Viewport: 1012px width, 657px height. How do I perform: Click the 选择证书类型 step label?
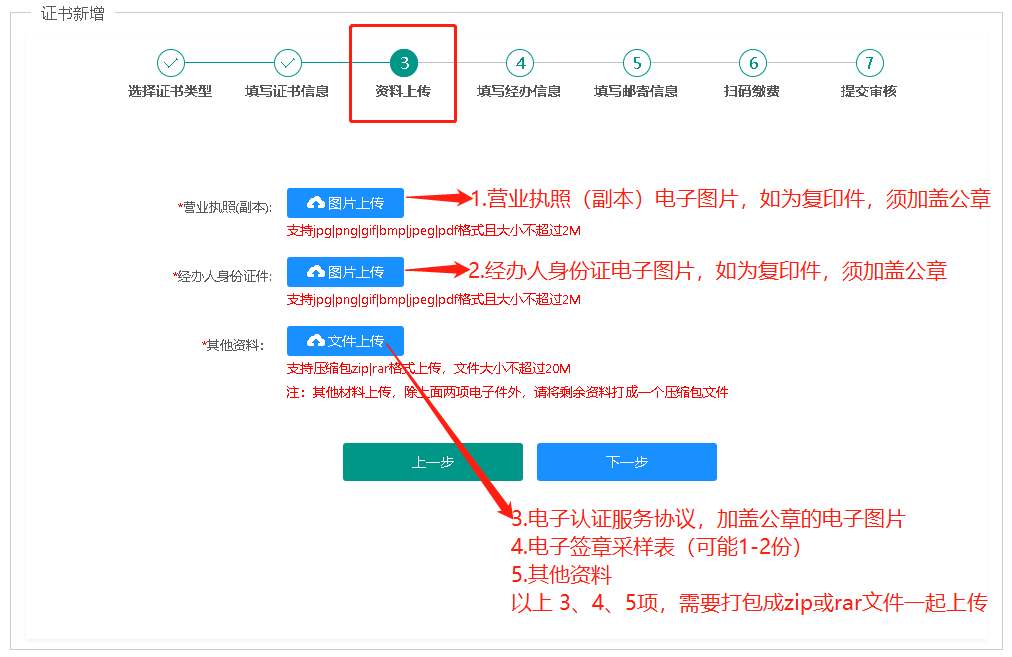171,91
